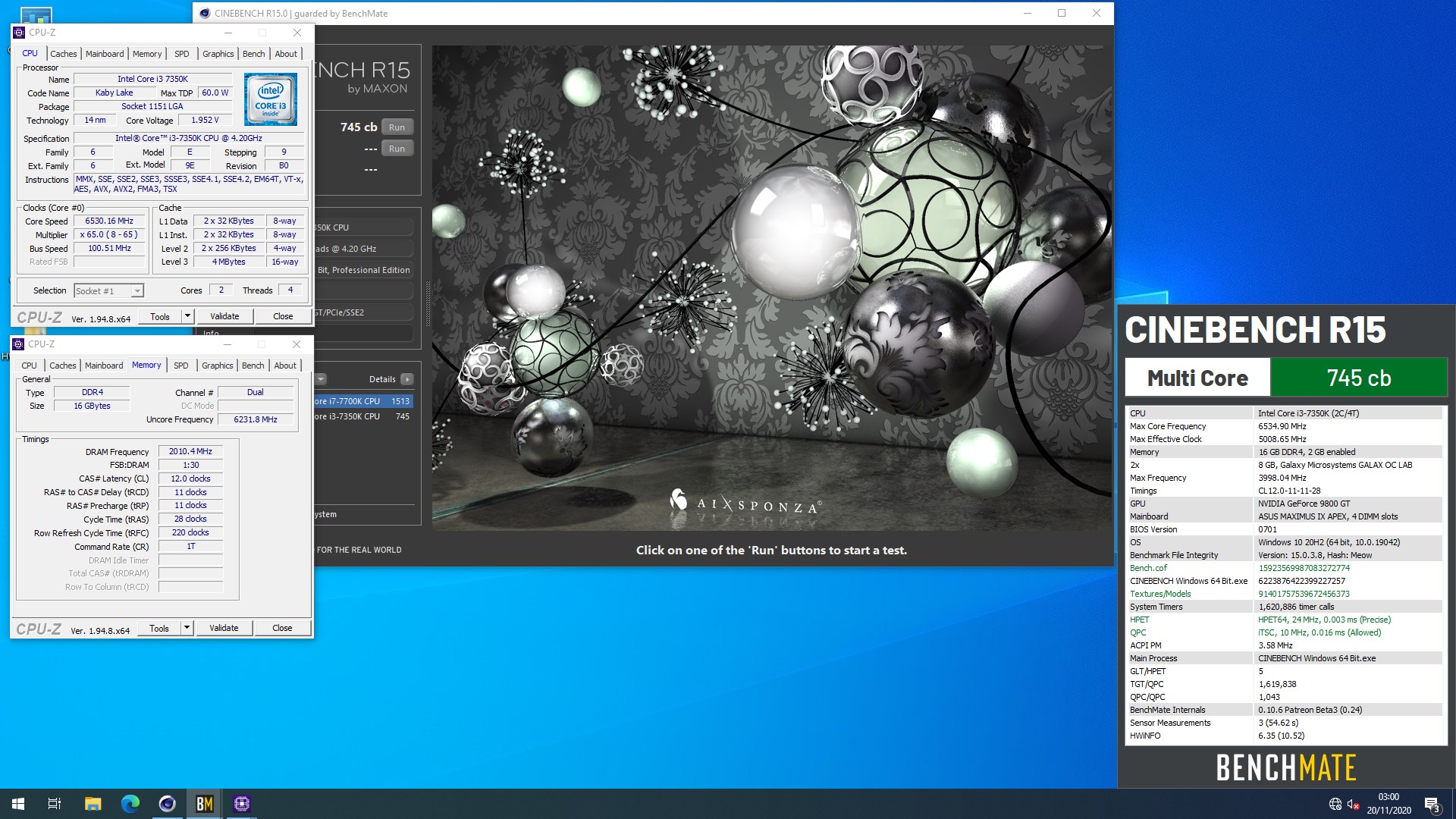Click the BENCHMATE logo at panel bottom
The height and width of the screenshot is (819, 1456).
[1286, 767]
